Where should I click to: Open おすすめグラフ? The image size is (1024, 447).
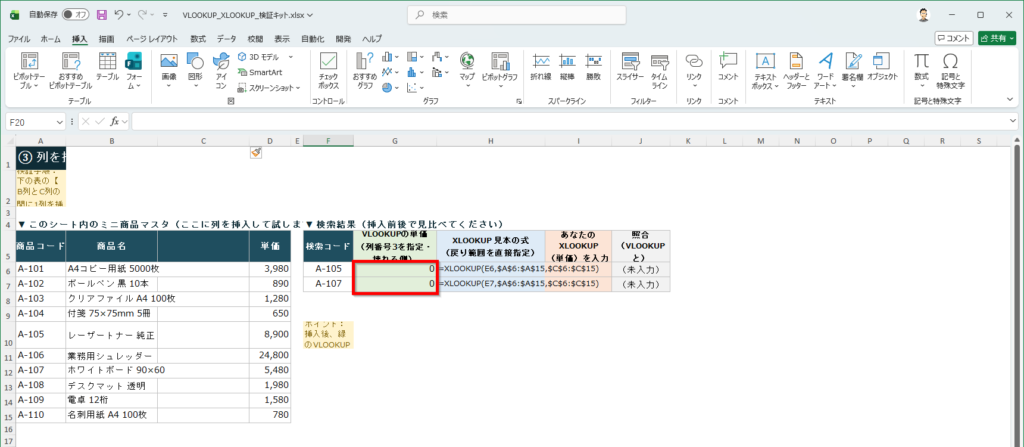pos(364,71)
